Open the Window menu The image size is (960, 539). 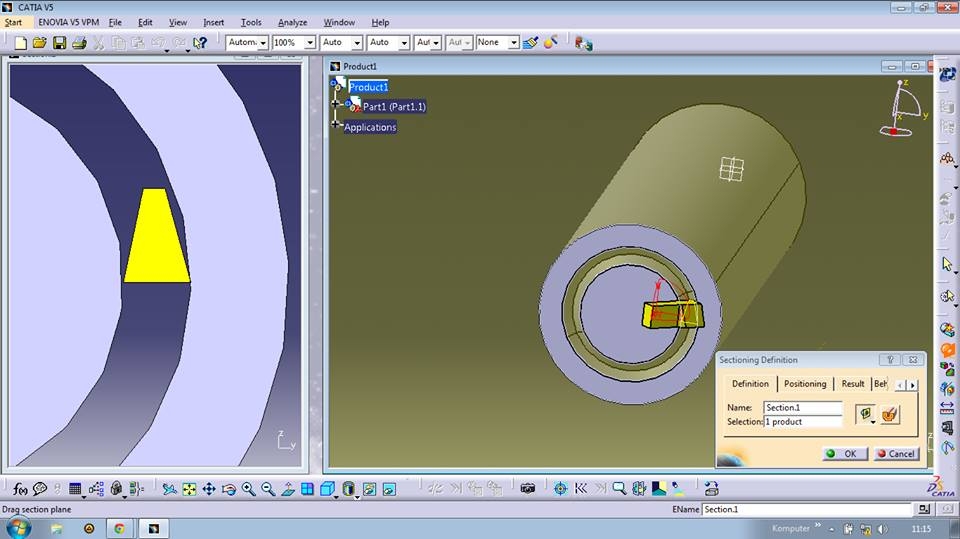(x=339, y=23)
